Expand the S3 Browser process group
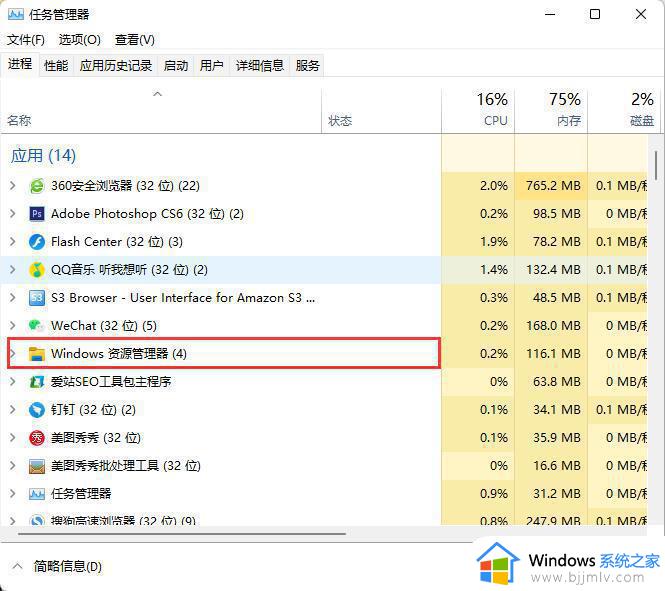This screenshot has width=665, height=591. tap(13, 298)
